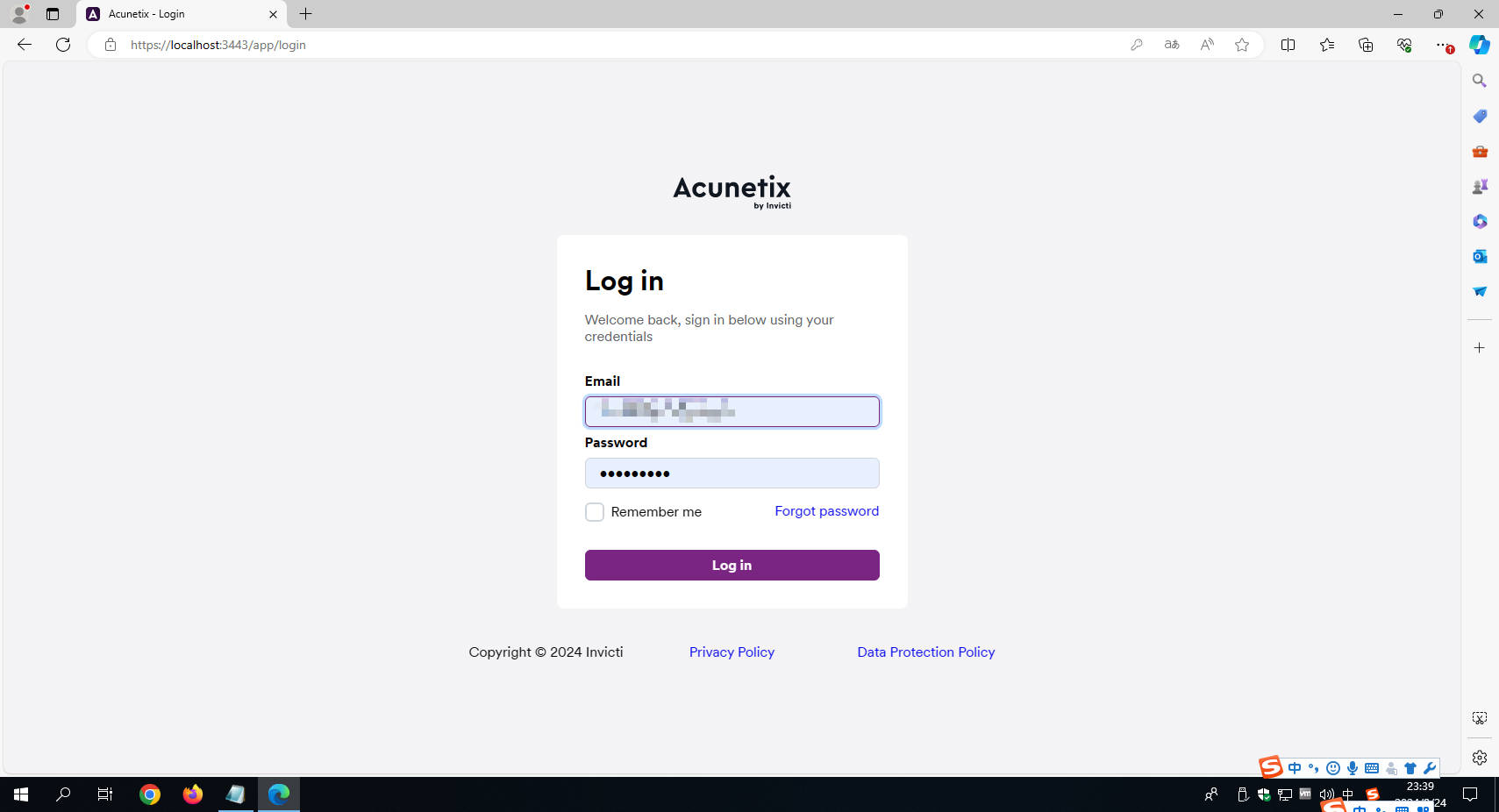Screen dimensions: 1499x812
Task: Click the orange Sogou S logo on toolbar
Action: [x=1271, y=767]
